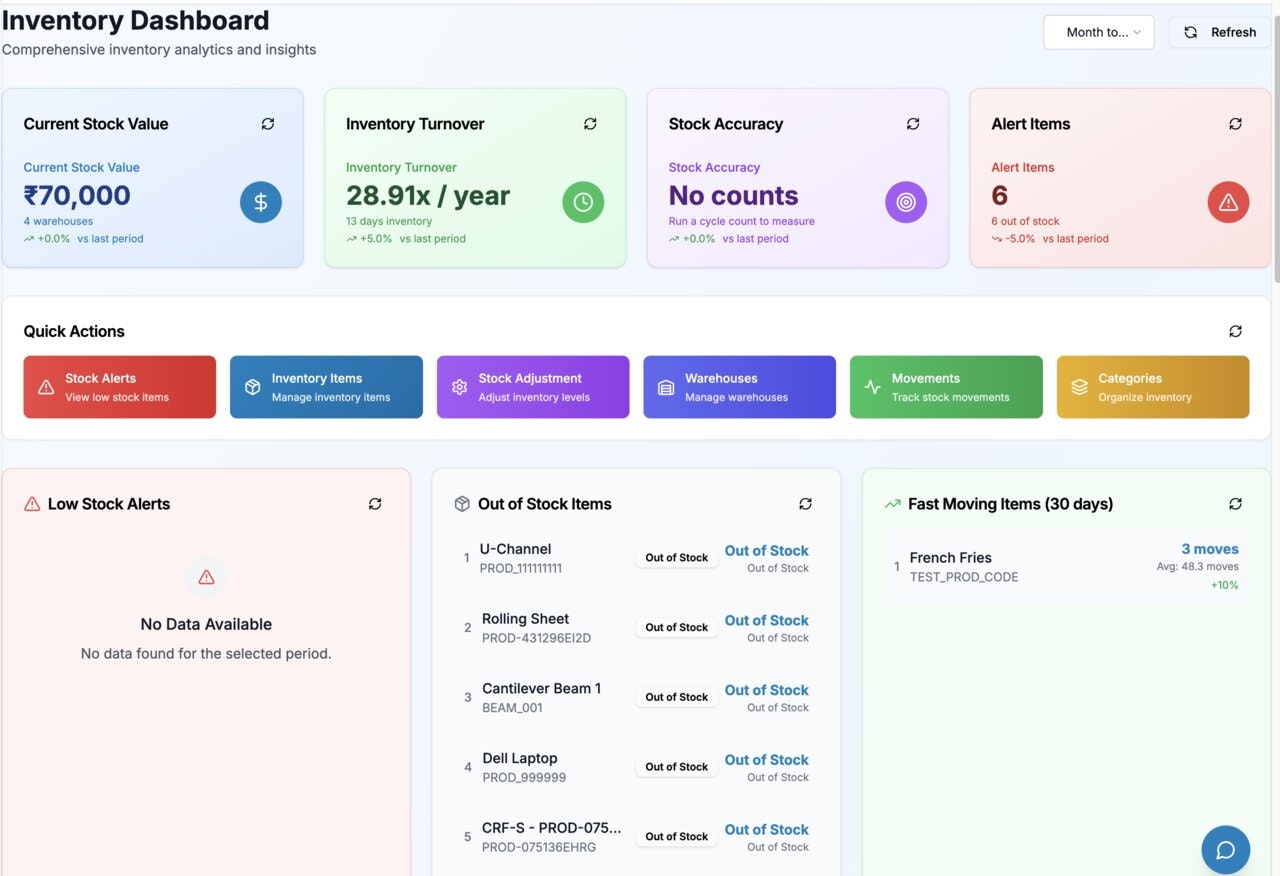This screenshot has width=1280, height=876.
Task: Click the TEST_PROD_CODE product code
Action: pyautogui.click(x=964, y=577)
